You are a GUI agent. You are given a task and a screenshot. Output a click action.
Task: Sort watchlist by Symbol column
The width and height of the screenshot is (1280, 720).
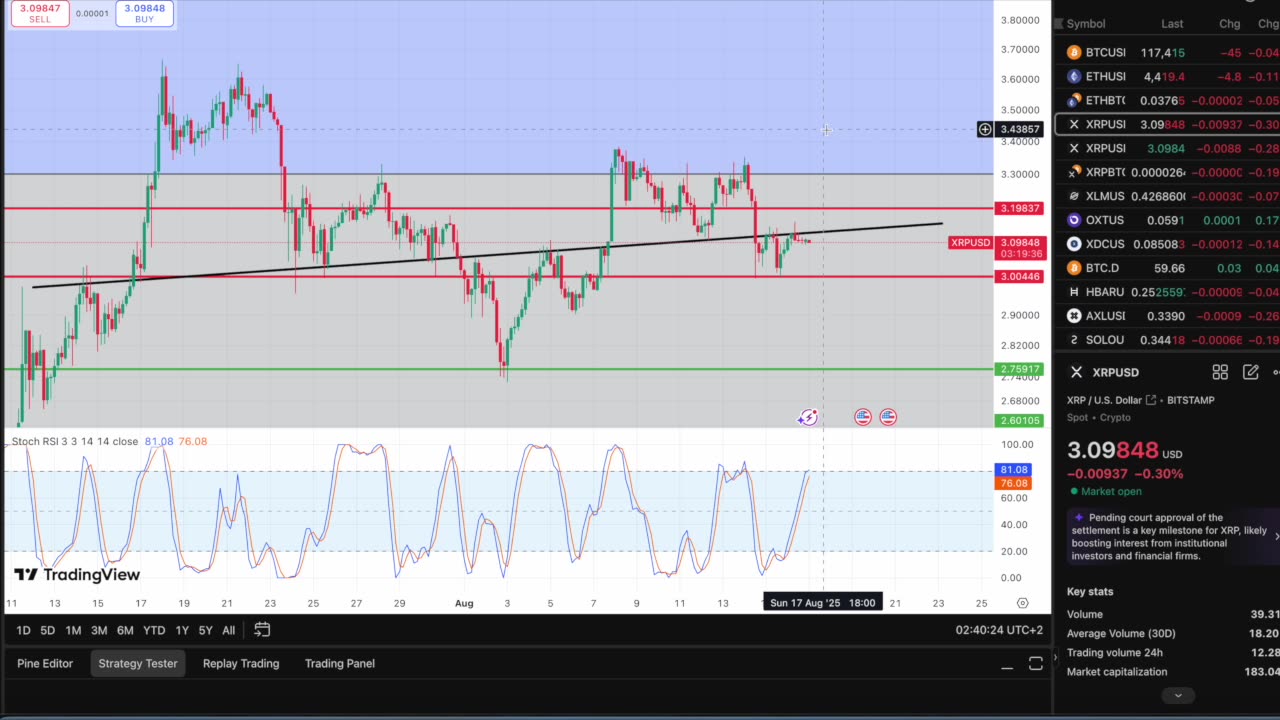tap(1086, 24)
